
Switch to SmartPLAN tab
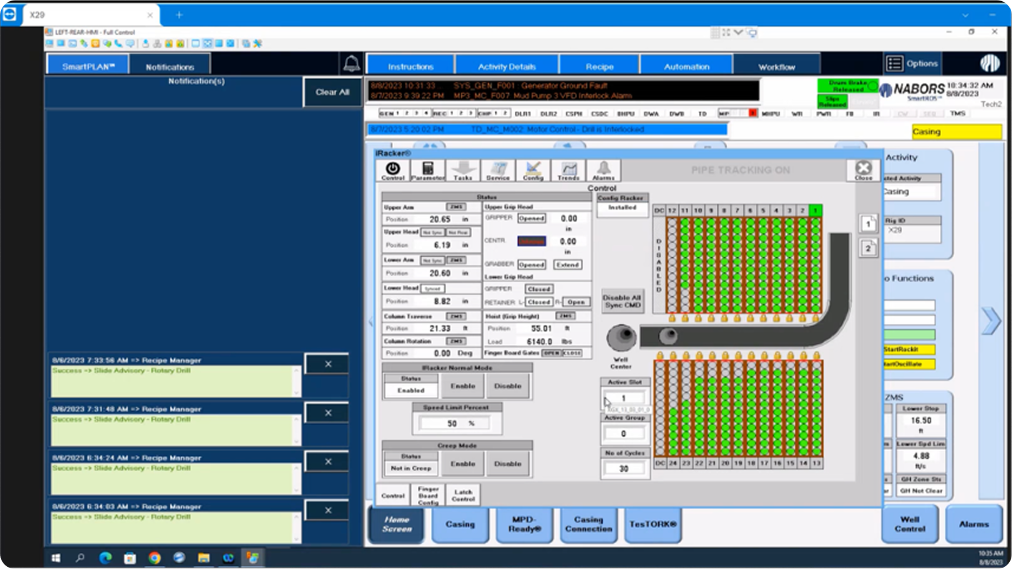tap(89, 67)
